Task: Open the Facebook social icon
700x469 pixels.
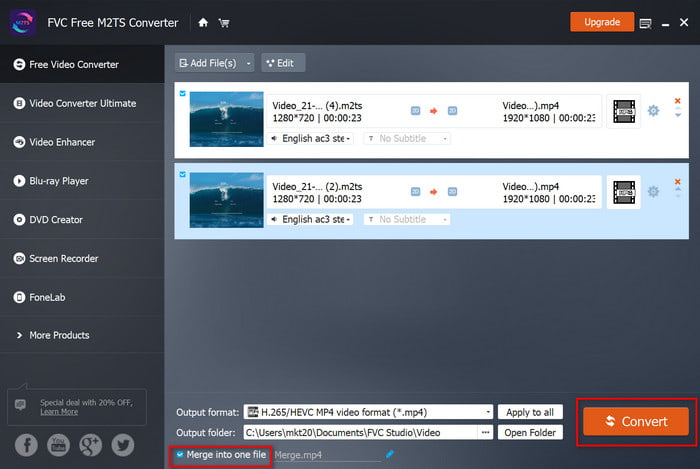Action: (26, 444)
